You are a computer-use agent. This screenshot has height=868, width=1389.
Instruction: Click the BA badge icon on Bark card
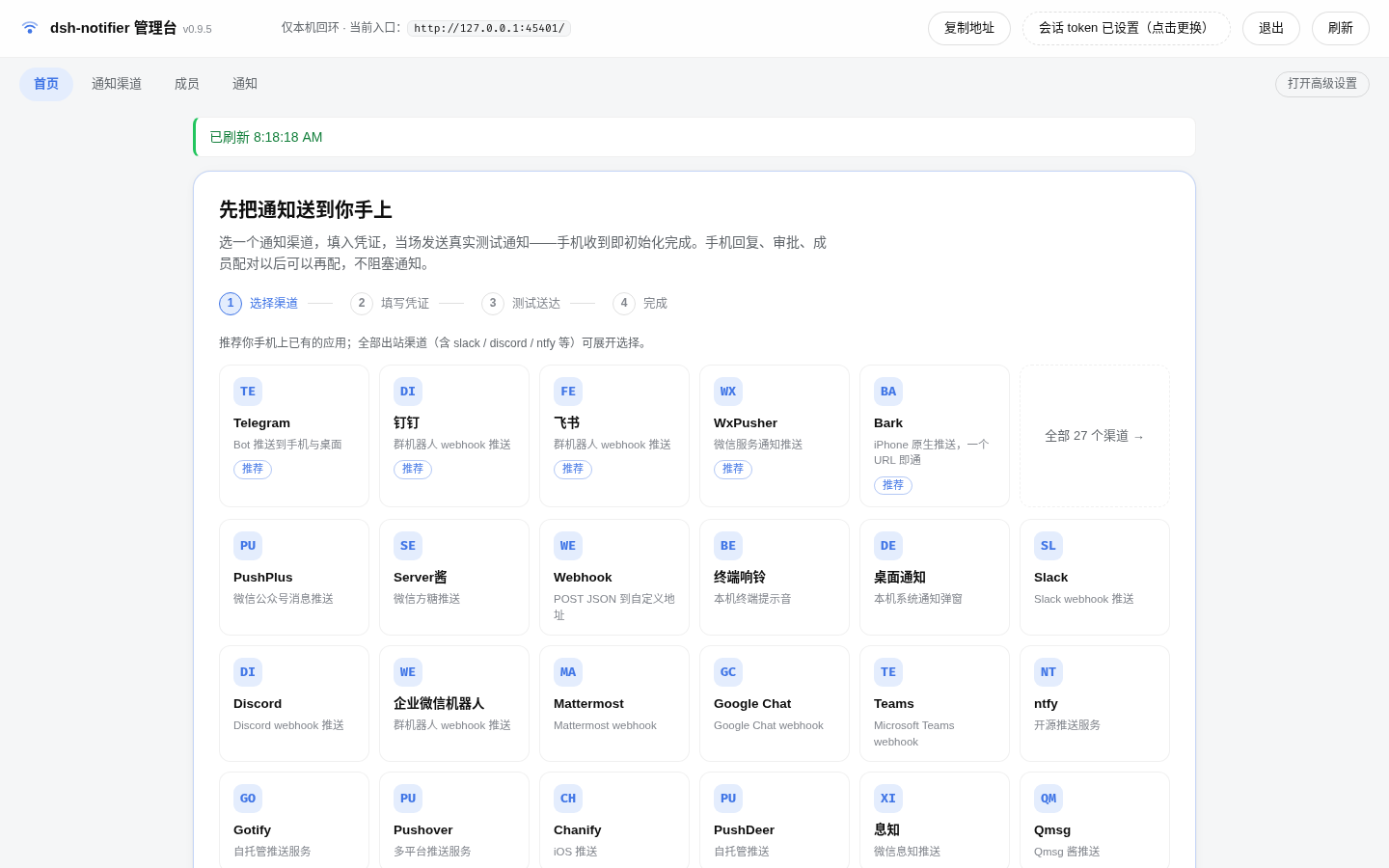888,392
